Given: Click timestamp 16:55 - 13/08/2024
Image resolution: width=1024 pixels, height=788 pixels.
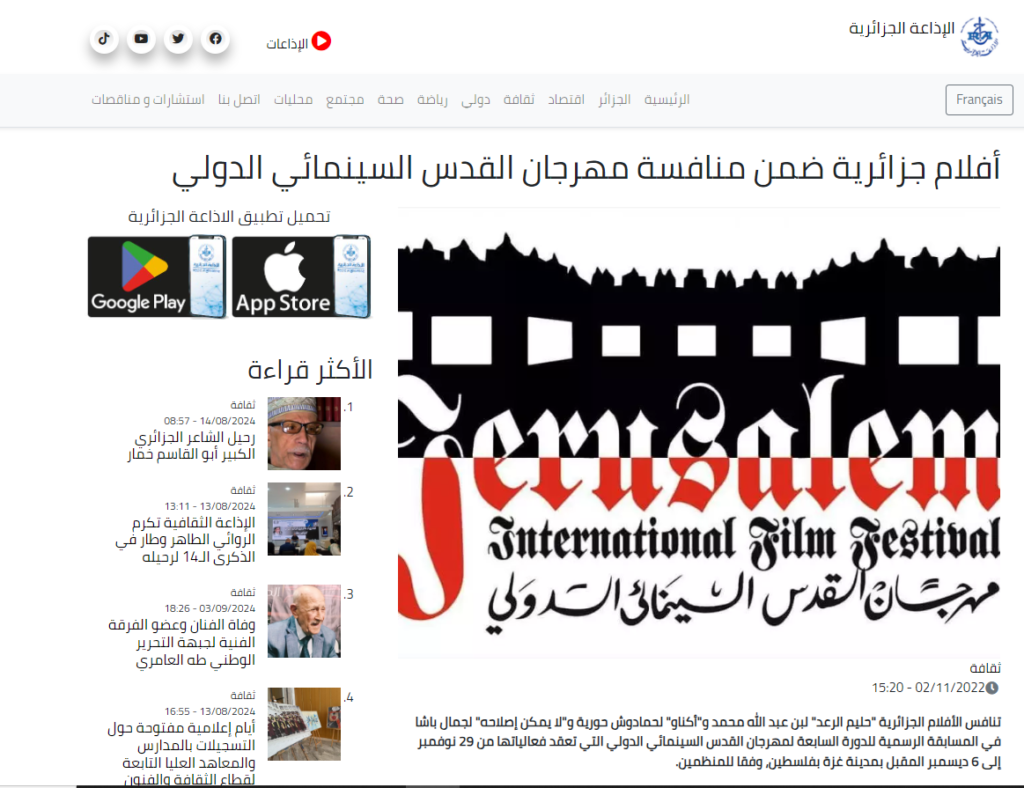Looking at the screenshot, I should pyautogui.click(x=210, y=712).
